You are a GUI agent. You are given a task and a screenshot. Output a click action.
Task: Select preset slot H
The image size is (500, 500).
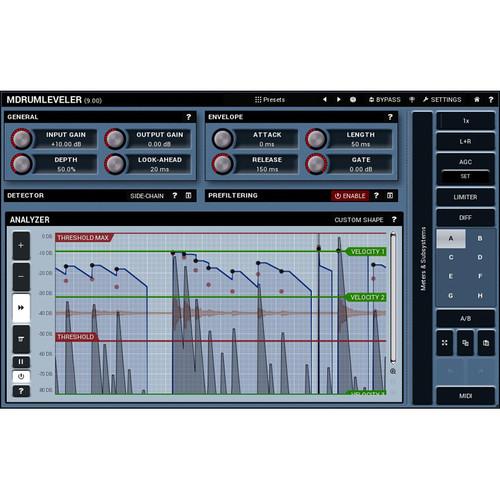click(480, 296)
